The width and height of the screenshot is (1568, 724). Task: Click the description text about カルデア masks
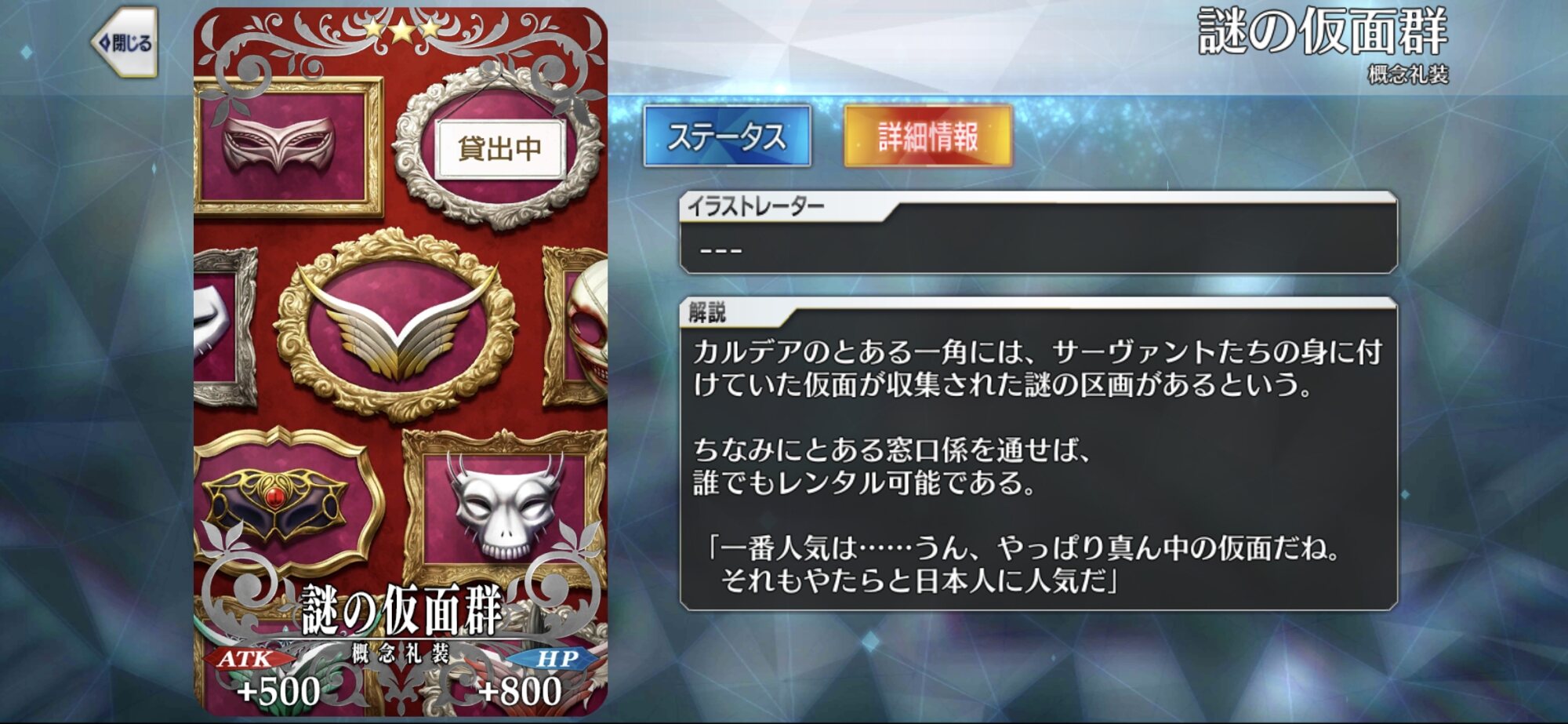click(1036, 368)
